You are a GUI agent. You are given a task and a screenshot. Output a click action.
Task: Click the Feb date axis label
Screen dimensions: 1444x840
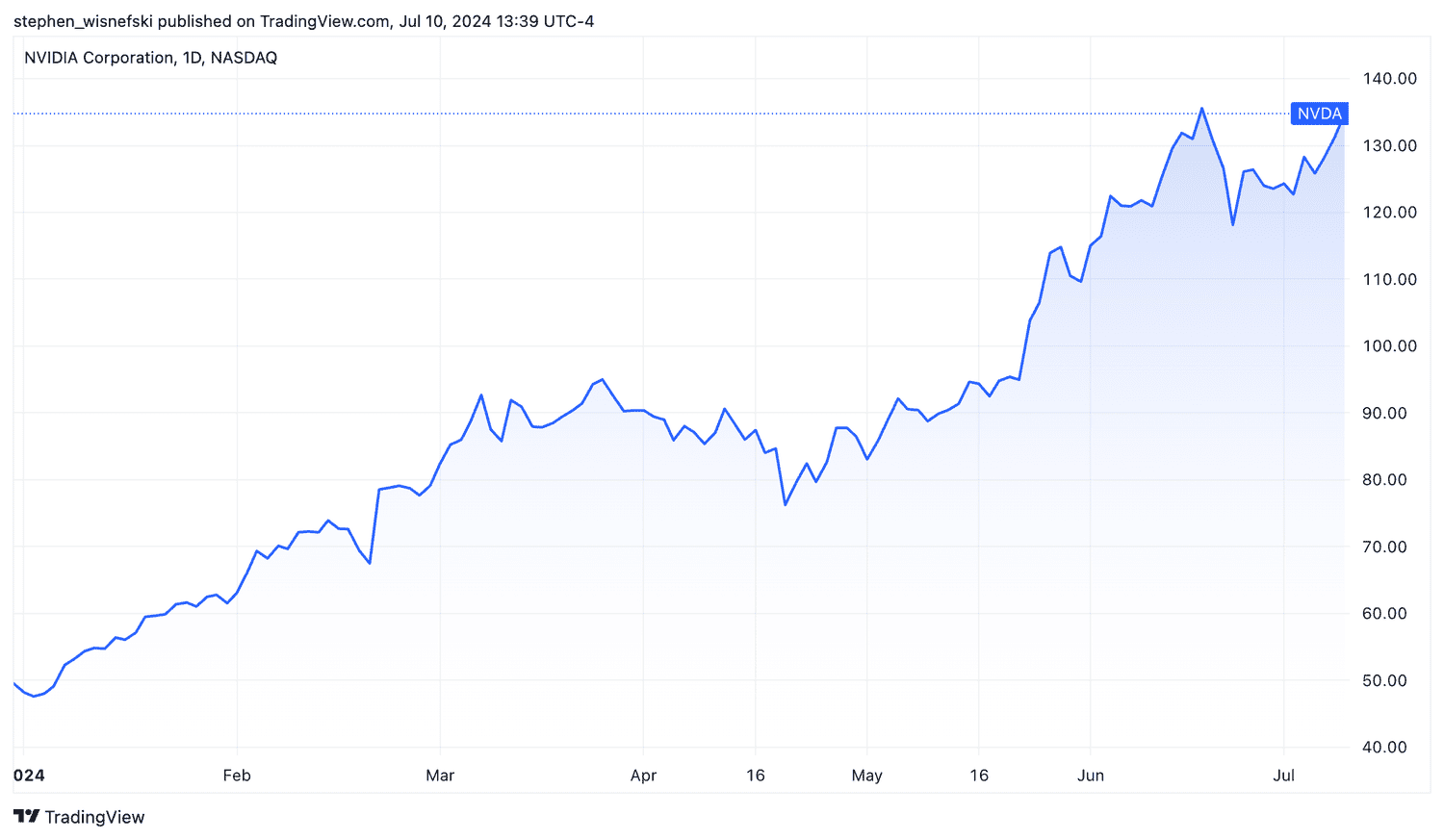coord(237,776)
